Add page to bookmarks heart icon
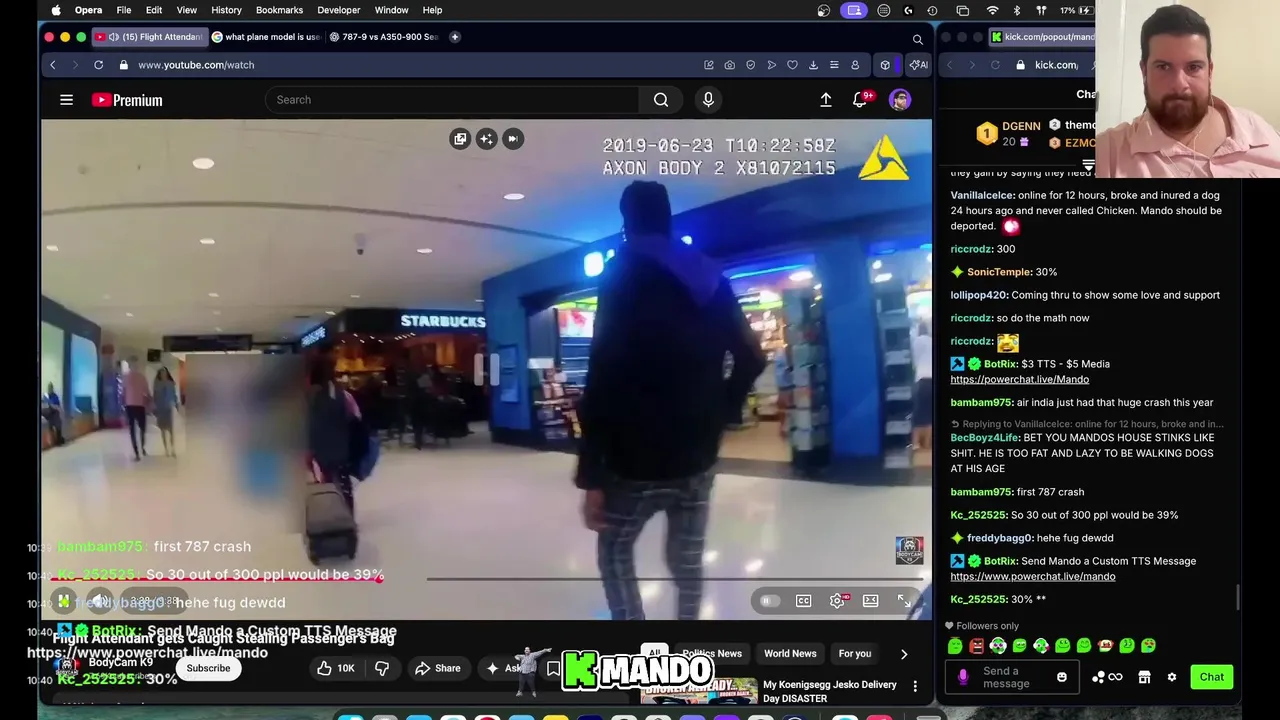The height and width of the screenshot is (720, 1280). 792,65
